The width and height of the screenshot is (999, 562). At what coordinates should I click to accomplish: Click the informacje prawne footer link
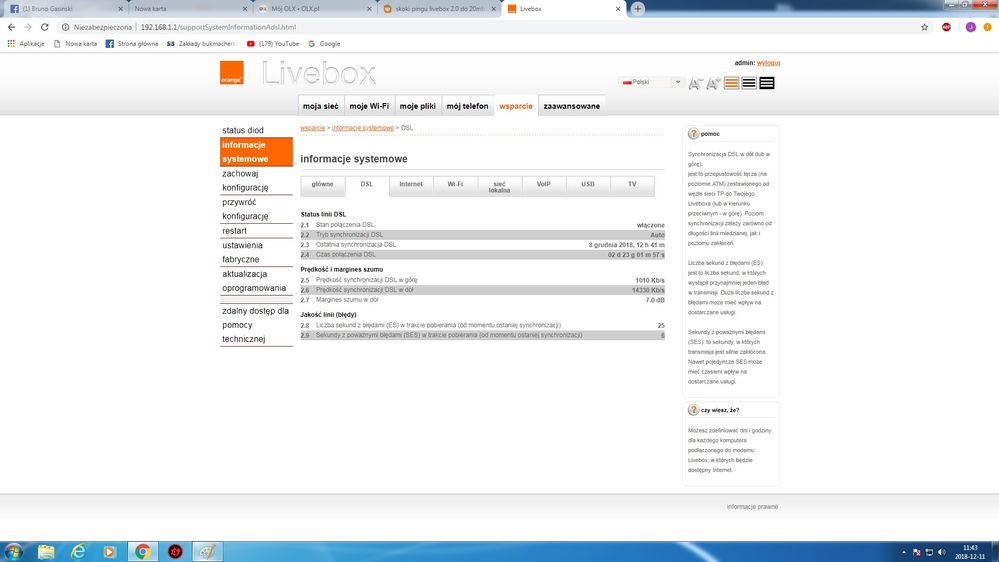752,507
